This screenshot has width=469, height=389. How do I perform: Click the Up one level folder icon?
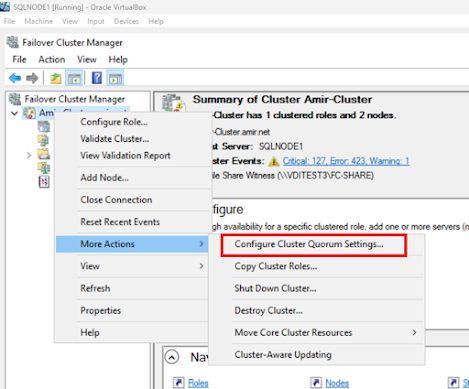(56, 78)
